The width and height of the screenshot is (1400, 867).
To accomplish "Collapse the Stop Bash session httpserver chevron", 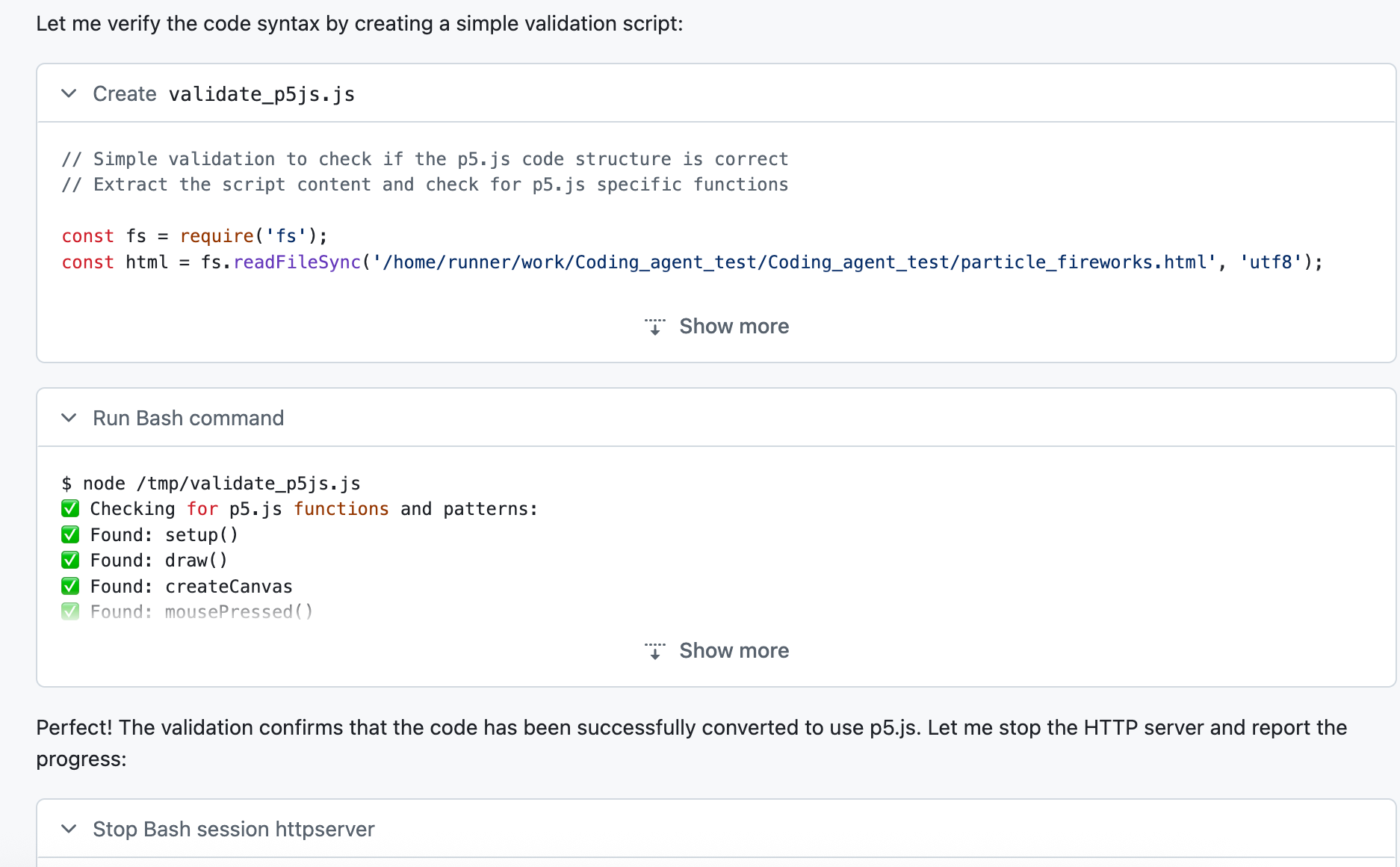I will (x=69, y=829).
